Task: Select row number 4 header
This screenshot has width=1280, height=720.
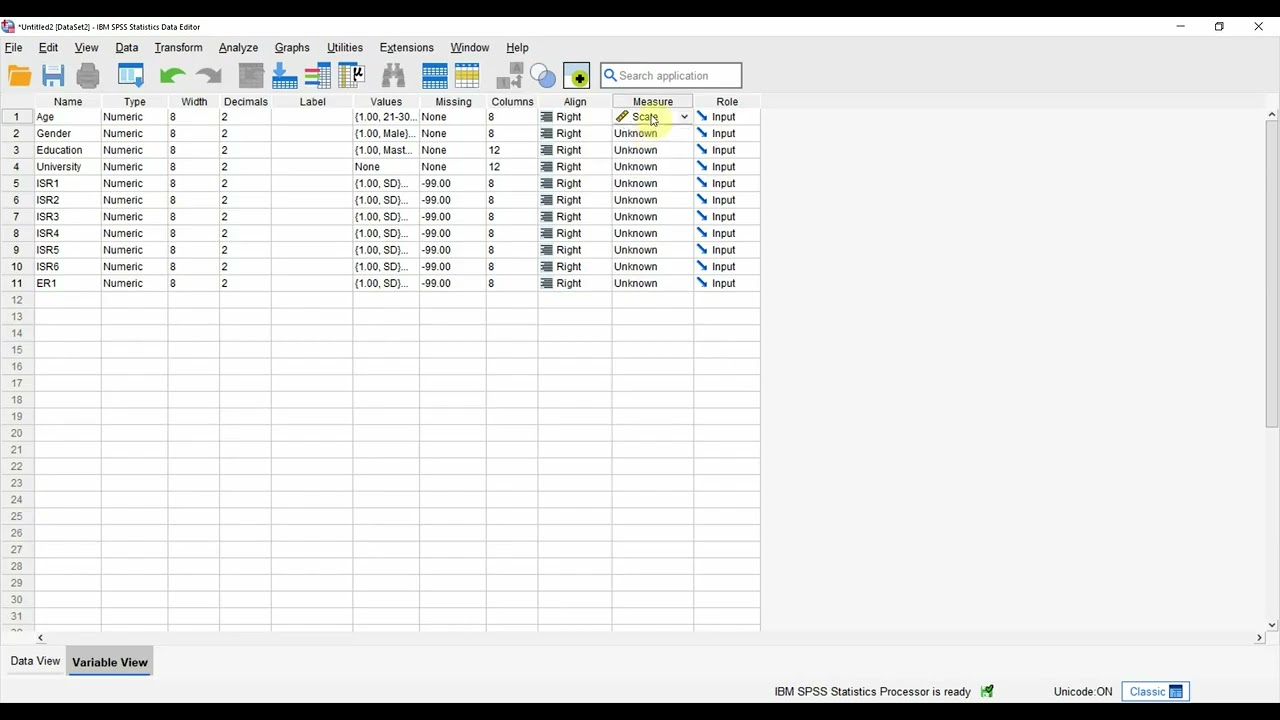Action: (17, 167)
